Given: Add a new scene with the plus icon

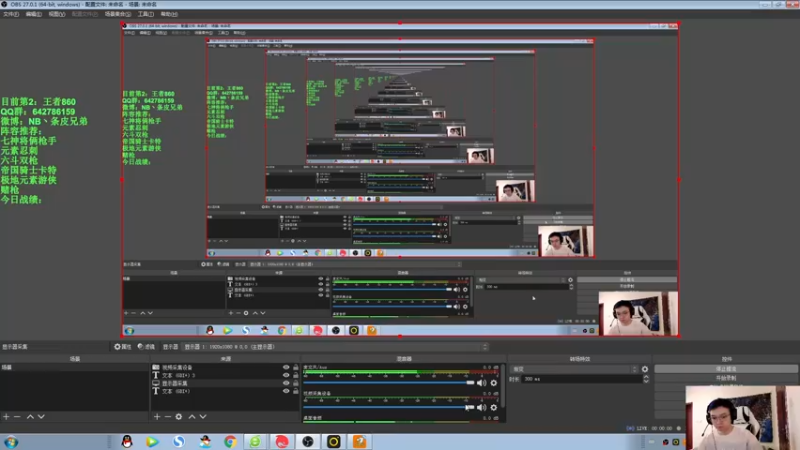Looking at the screenshot, I should point(6,417).
